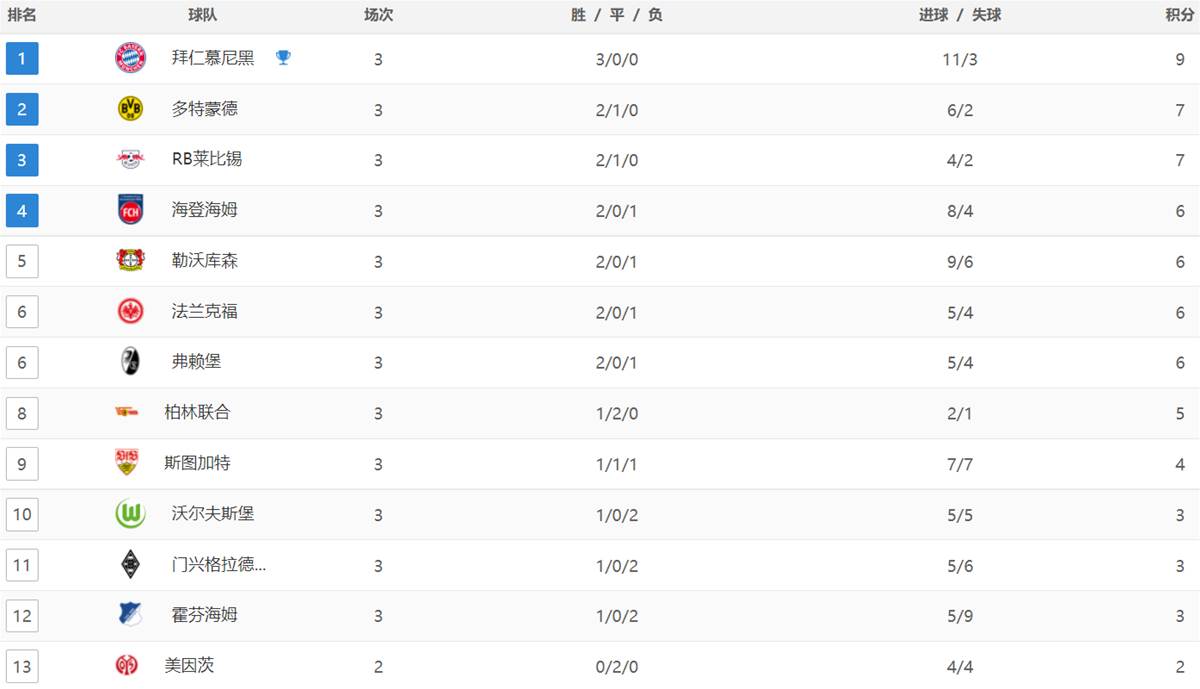The height and width of the screenshot is (689, 1200).
Task: Click the Mönchengladbach diamond logo
Action: point(130,565)
